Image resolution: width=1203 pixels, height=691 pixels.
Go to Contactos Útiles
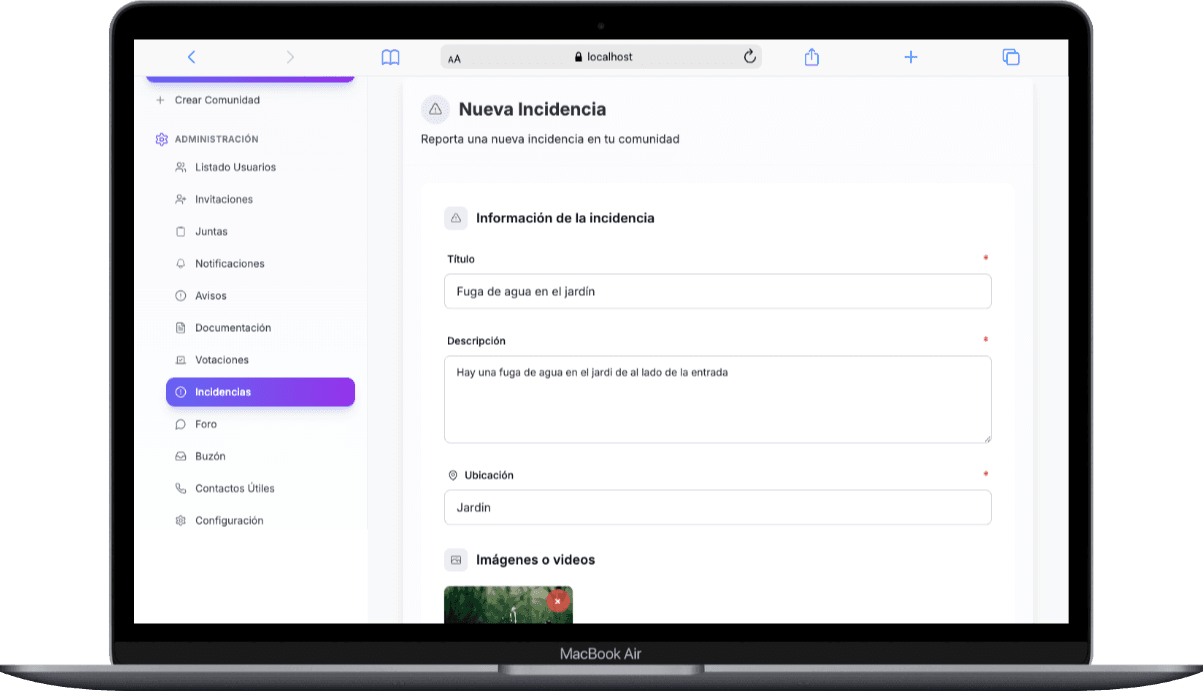pos(234,488)
